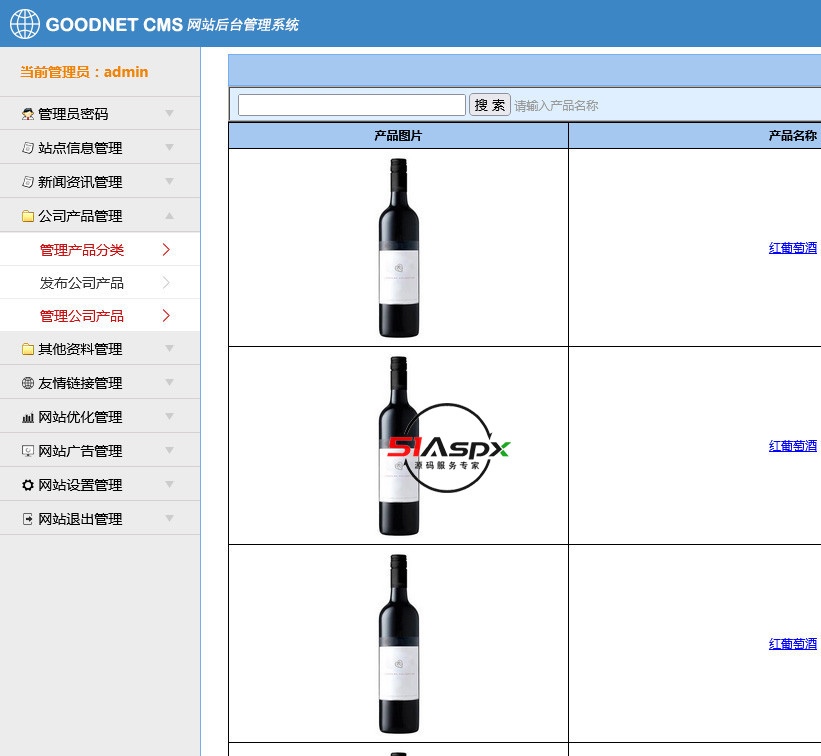Open the first 红葡萄酒 product link
Viewport: 821px width, 756px height.
792,247
